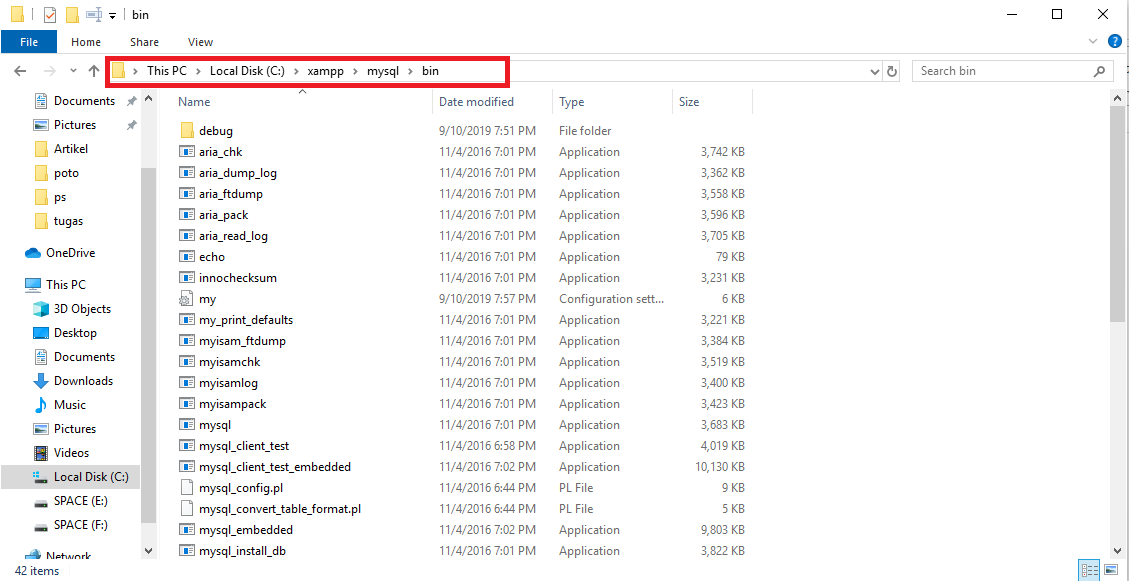Open the address bar history dropdown
The height and width of the screenshot is (581, 1129).
[x=875, y=71]
